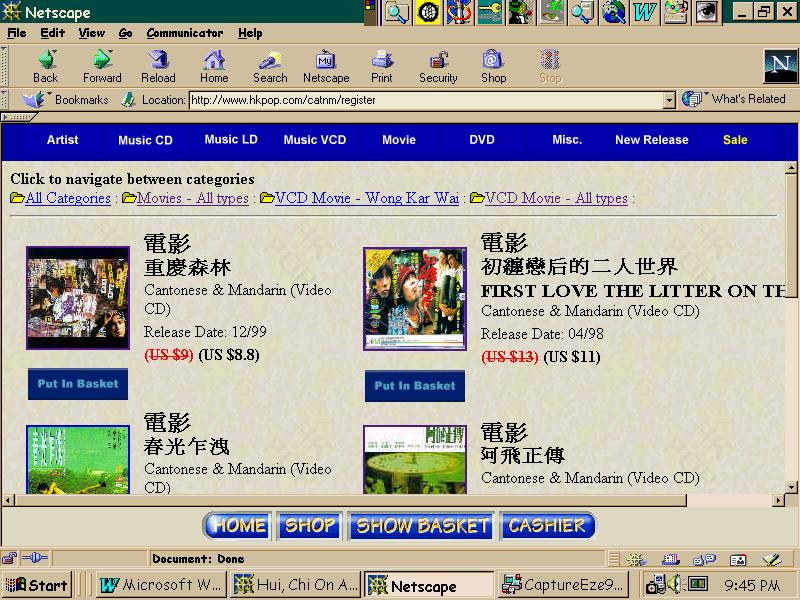Expand the collapsed personal toolbar tab

(18, 117)
